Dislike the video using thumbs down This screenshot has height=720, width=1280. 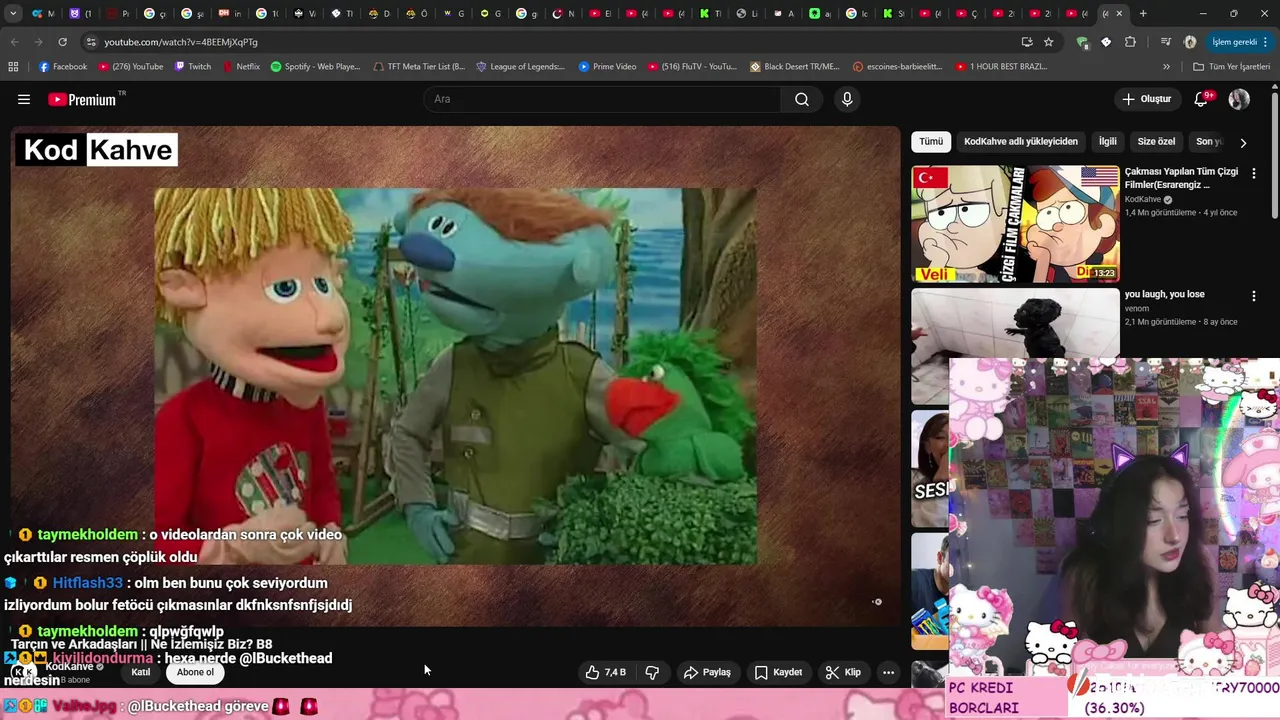(652, 672)
